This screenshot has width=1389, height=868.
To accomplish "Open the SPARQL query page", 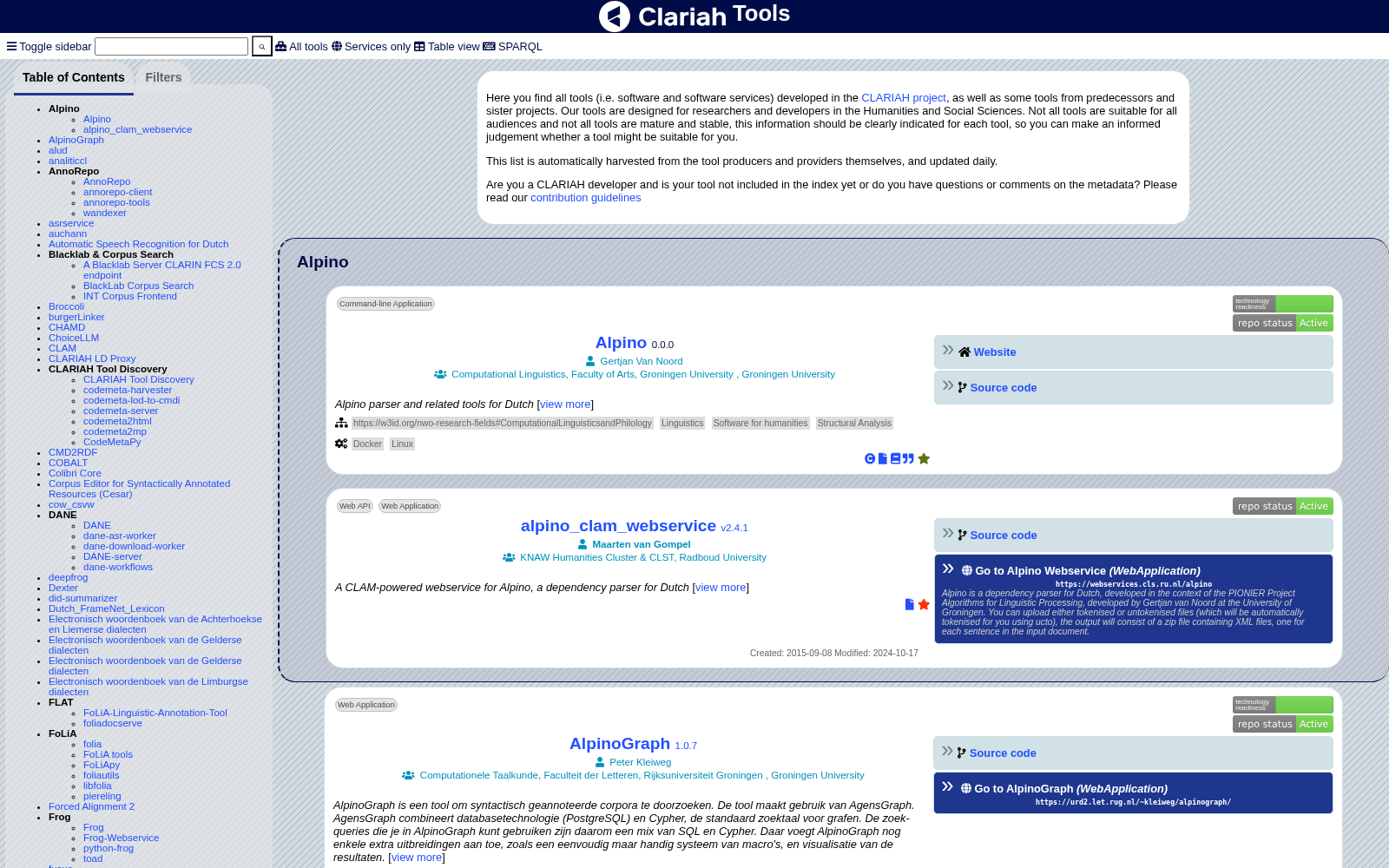I will click(512, 47).
